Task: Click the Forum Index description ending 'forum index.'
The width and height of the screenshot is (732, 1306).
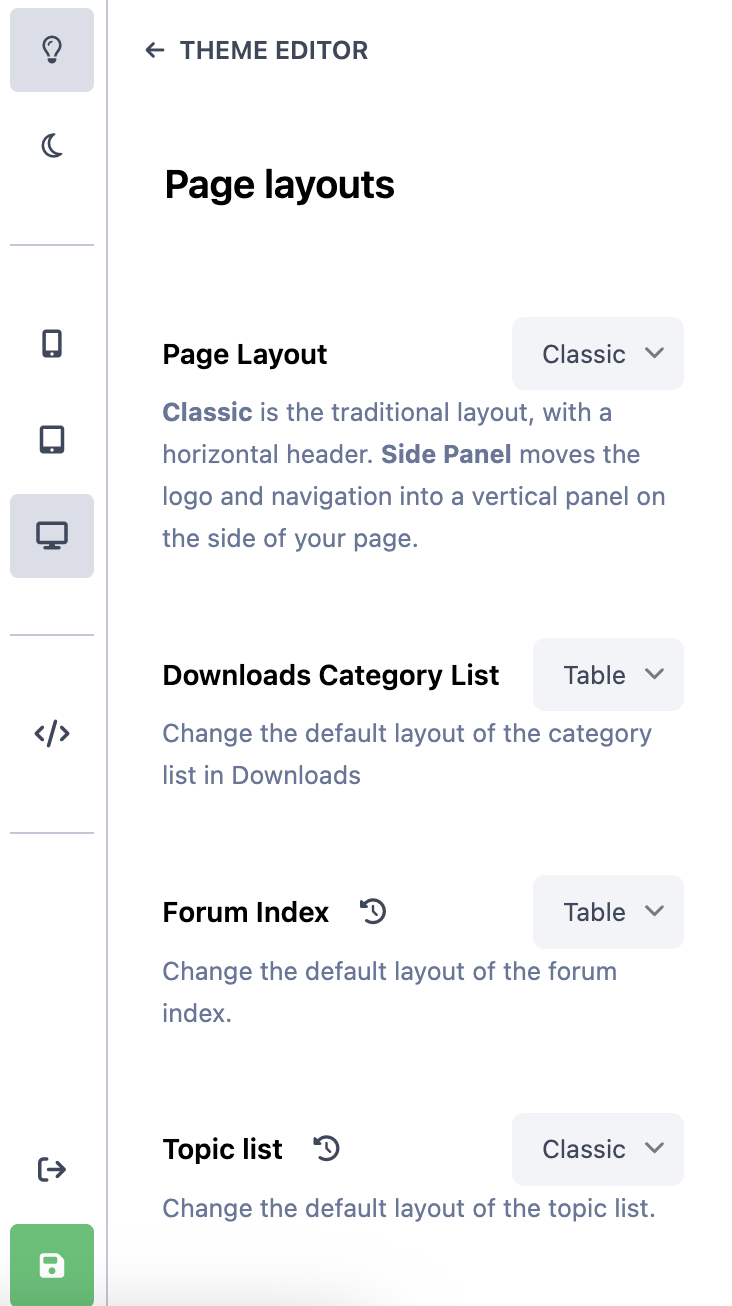Action: pyautogui.click(x=390, y=992)
